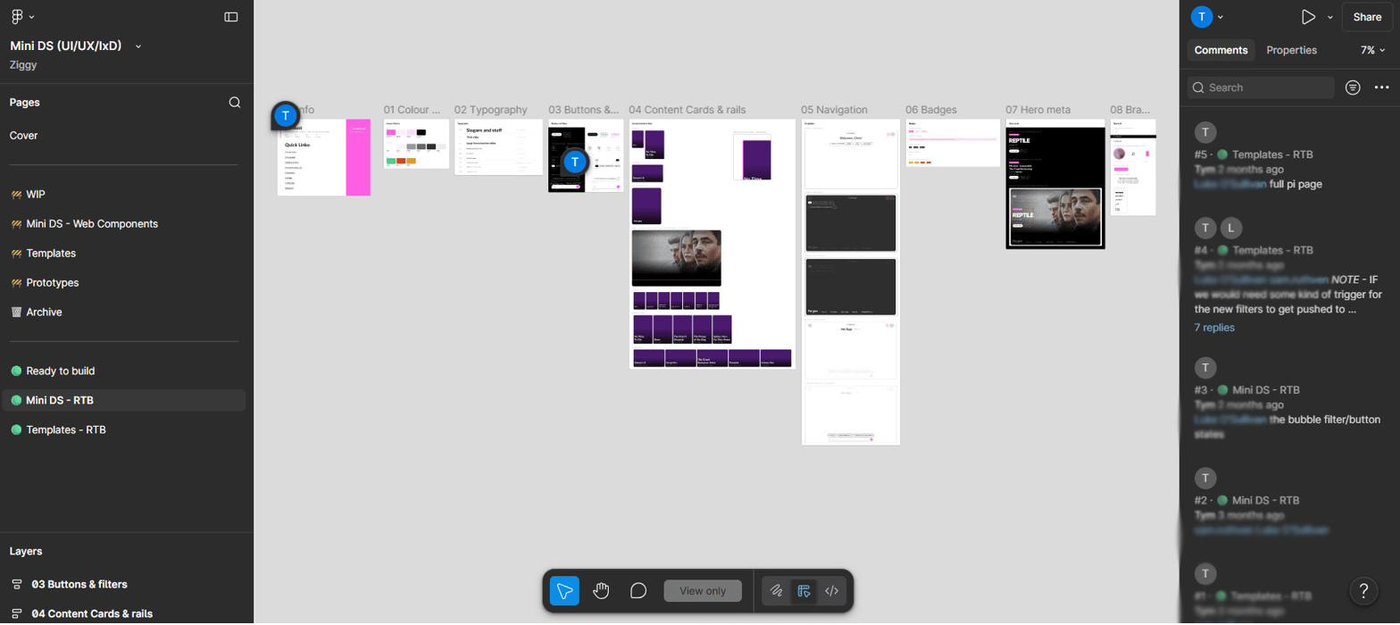Open the 7 replies link

click(x=1214, y=328)
